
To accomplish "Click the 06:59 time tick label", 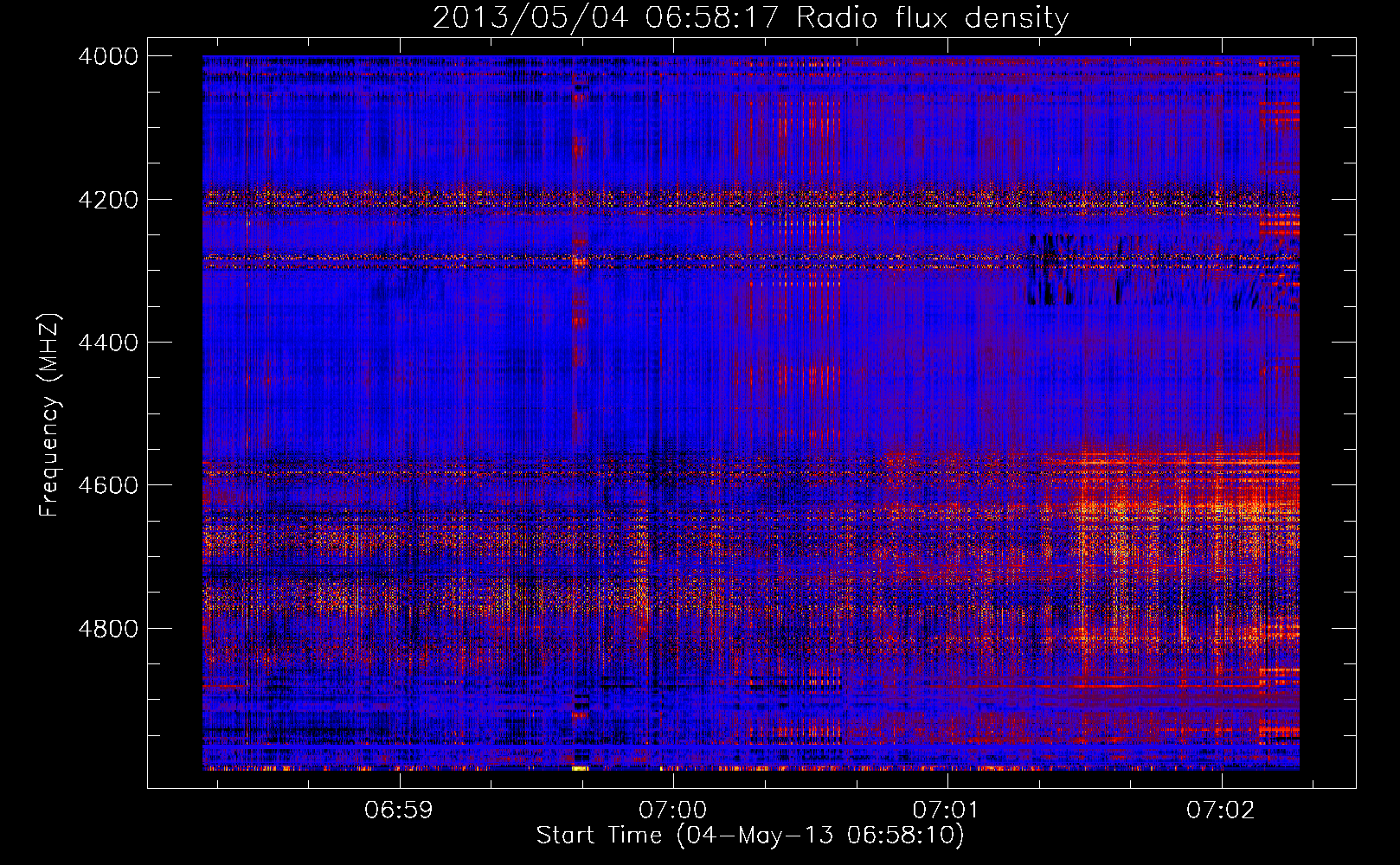I will pos(398,811).
